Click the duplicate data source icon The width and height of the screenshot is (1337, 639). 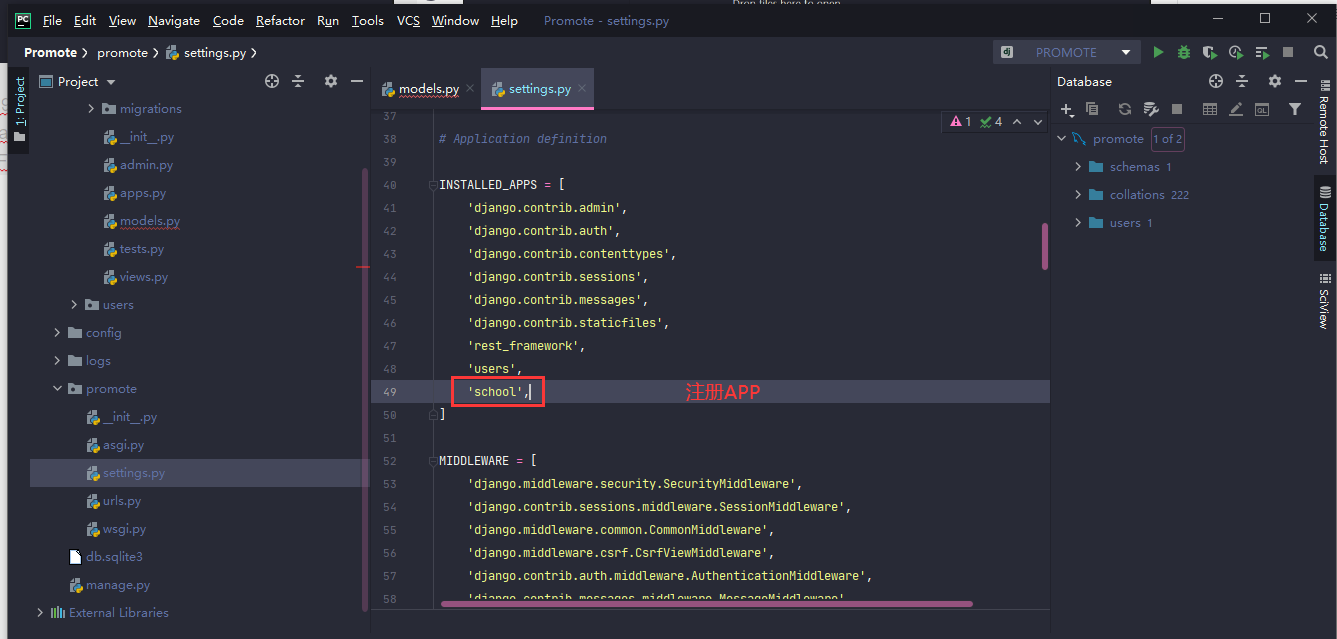[x=1092, y=109]
